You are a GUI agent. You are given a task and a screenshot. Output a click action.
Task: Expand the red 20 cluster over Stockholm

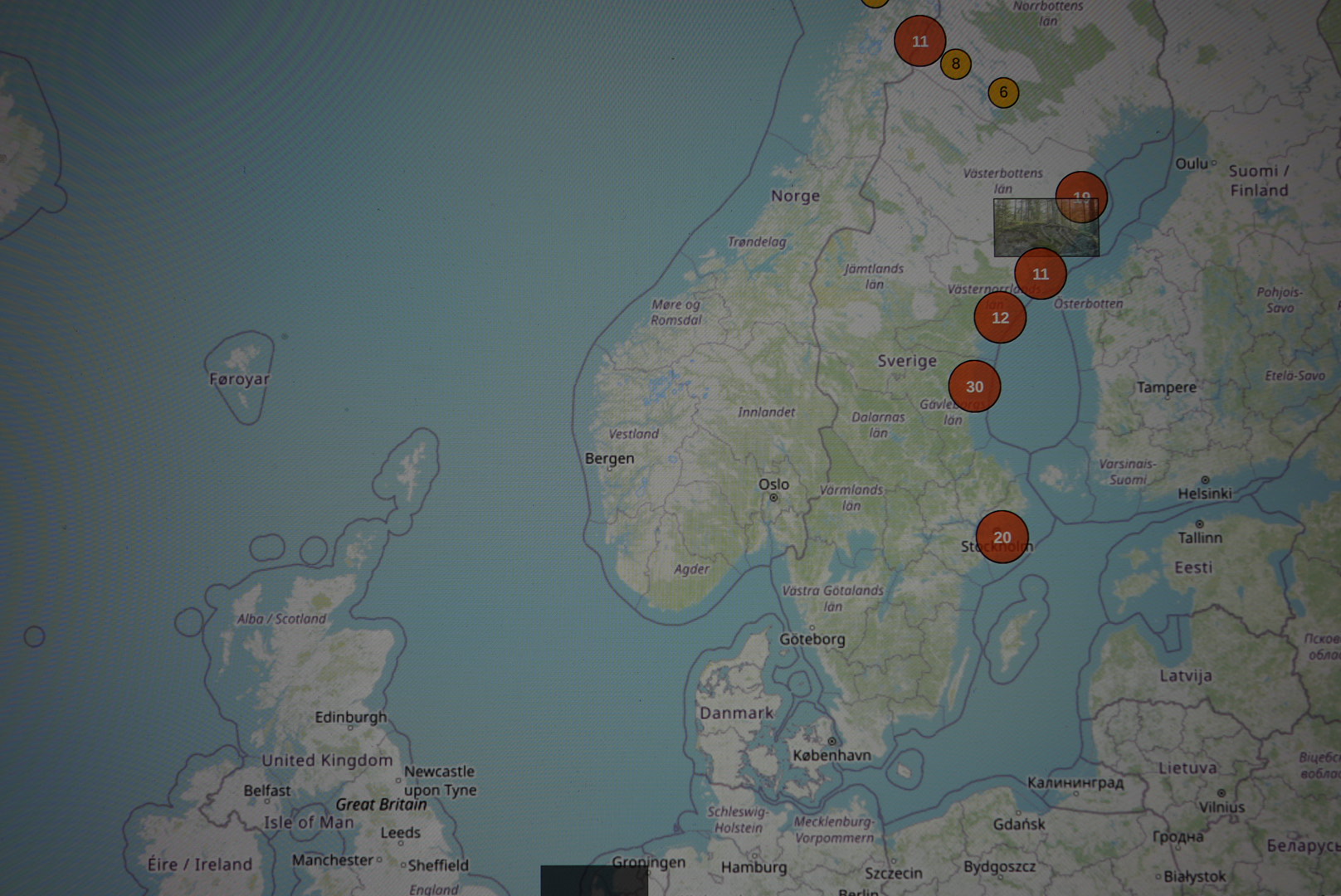(x=1002, y=537)
